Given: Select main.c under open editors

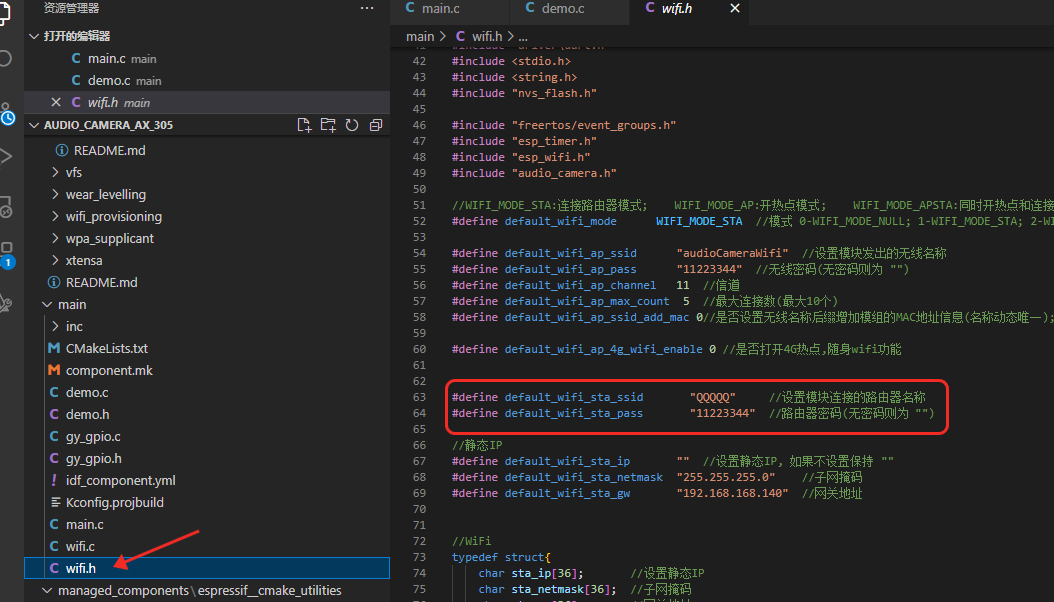Looking at the screenshot, I should (207, 58).
